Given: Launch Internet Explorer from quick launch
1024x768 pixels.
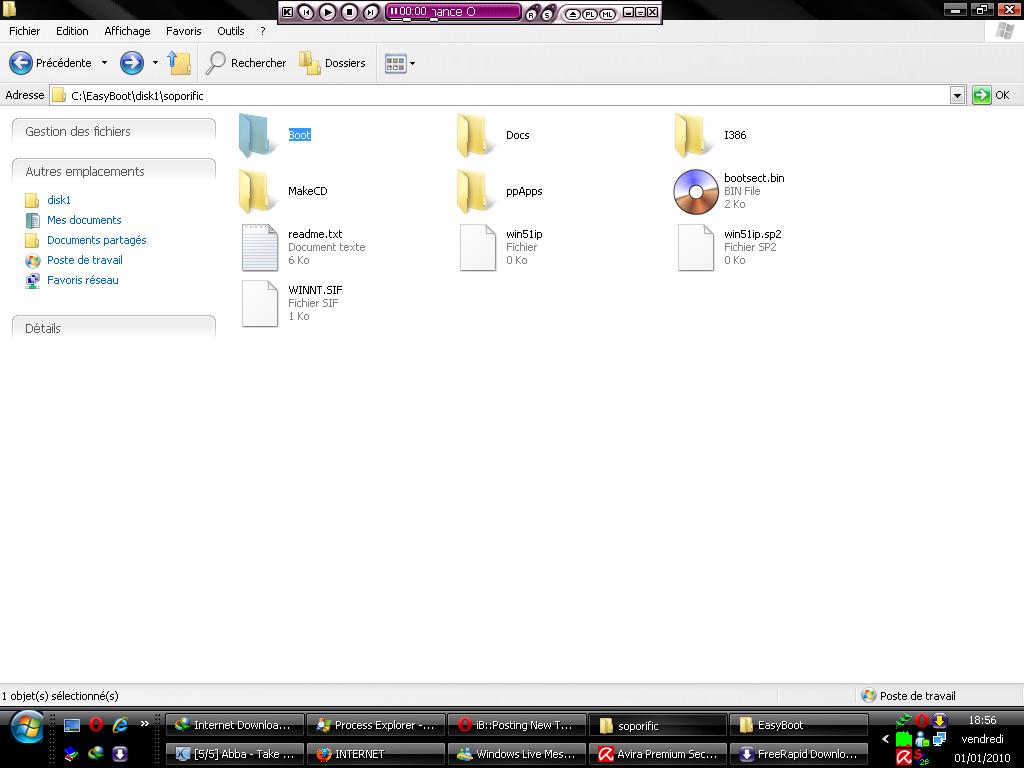Looking at the screenshot, I should click(x=120, y=724).
